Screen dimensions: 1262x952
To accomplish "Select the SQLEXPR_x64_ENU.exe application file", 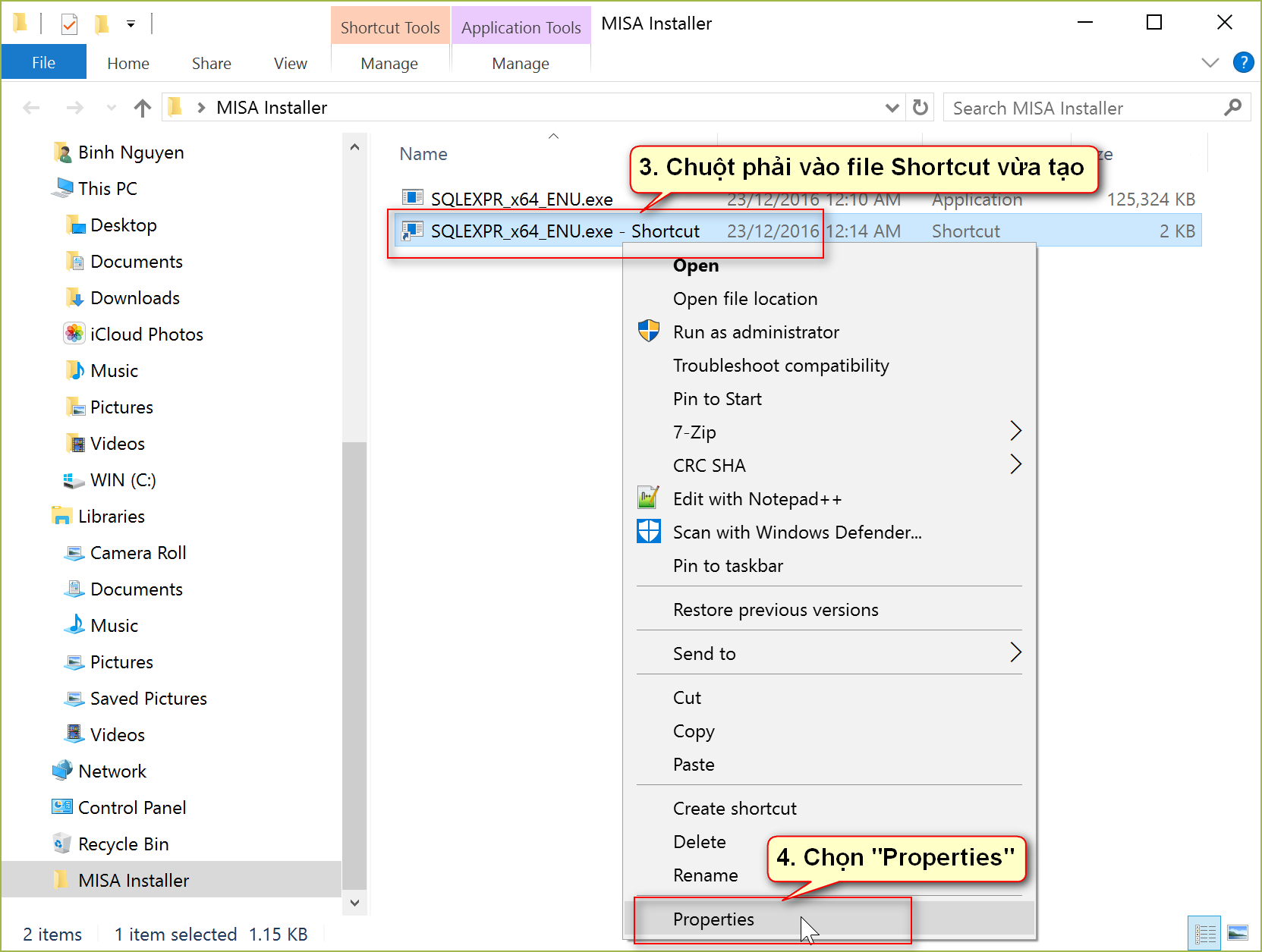I will (521, 200).
